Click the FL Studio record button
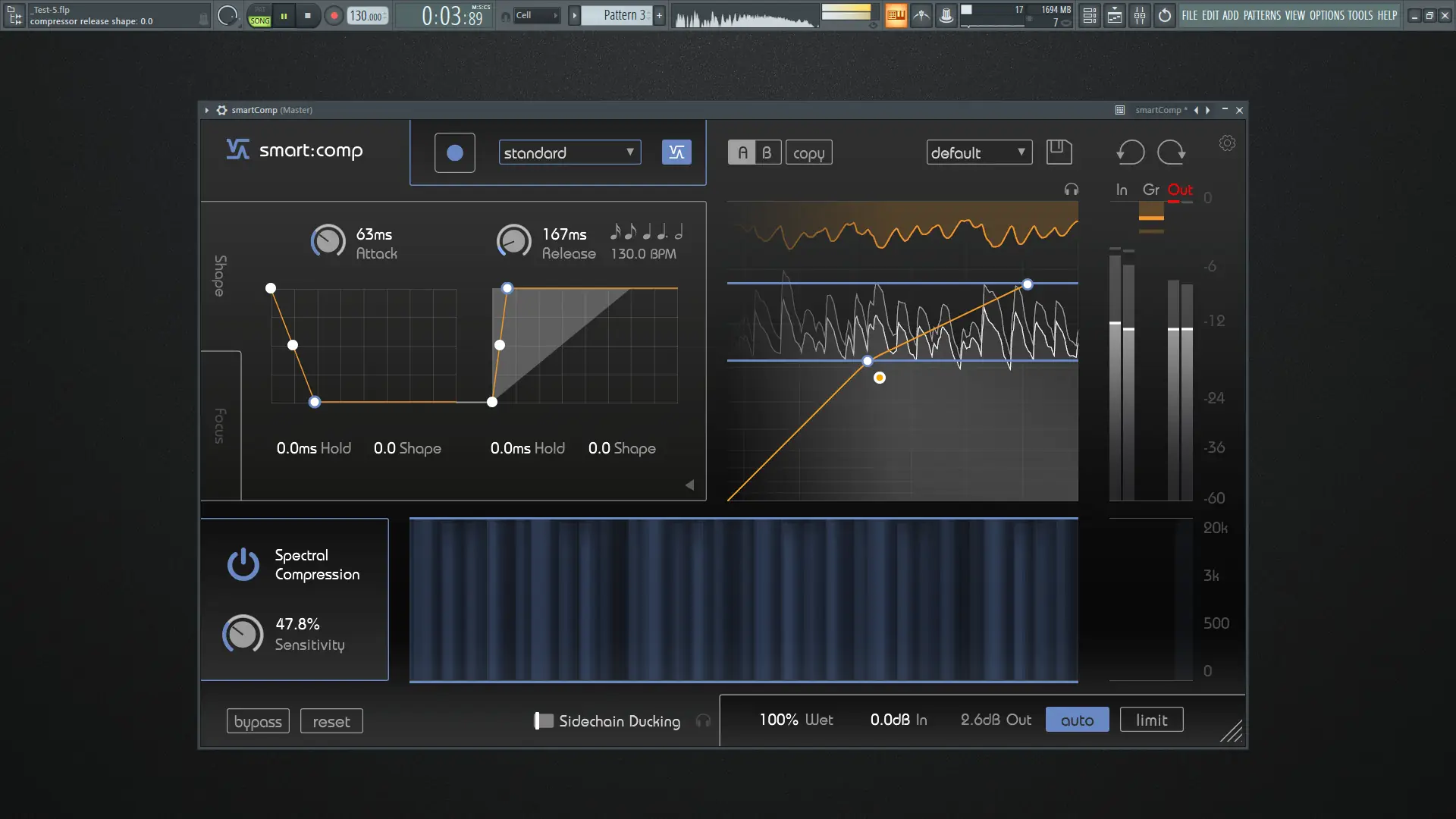This screenshot has height=819, width=1456. [x=334, y=15]
